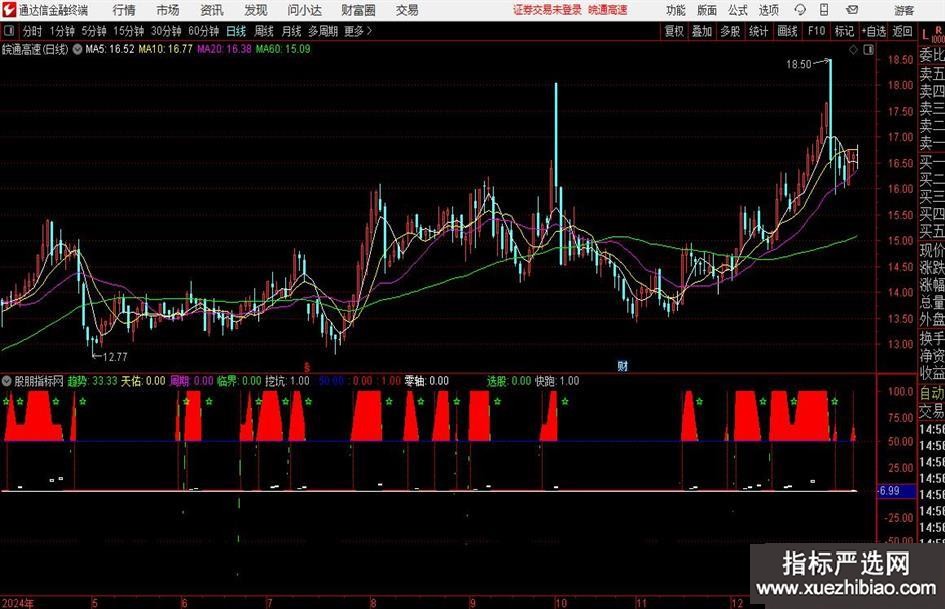This screenshot has width=945, height=609.
Task: Click the 统计 toolbar button
Action: point(759,31)
